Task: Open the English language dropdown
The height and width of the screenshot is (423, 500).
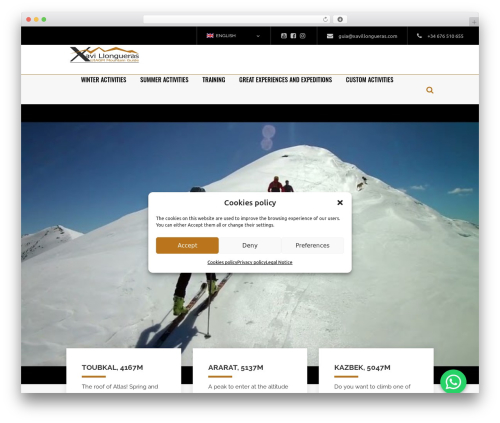Action: (233, 36)
